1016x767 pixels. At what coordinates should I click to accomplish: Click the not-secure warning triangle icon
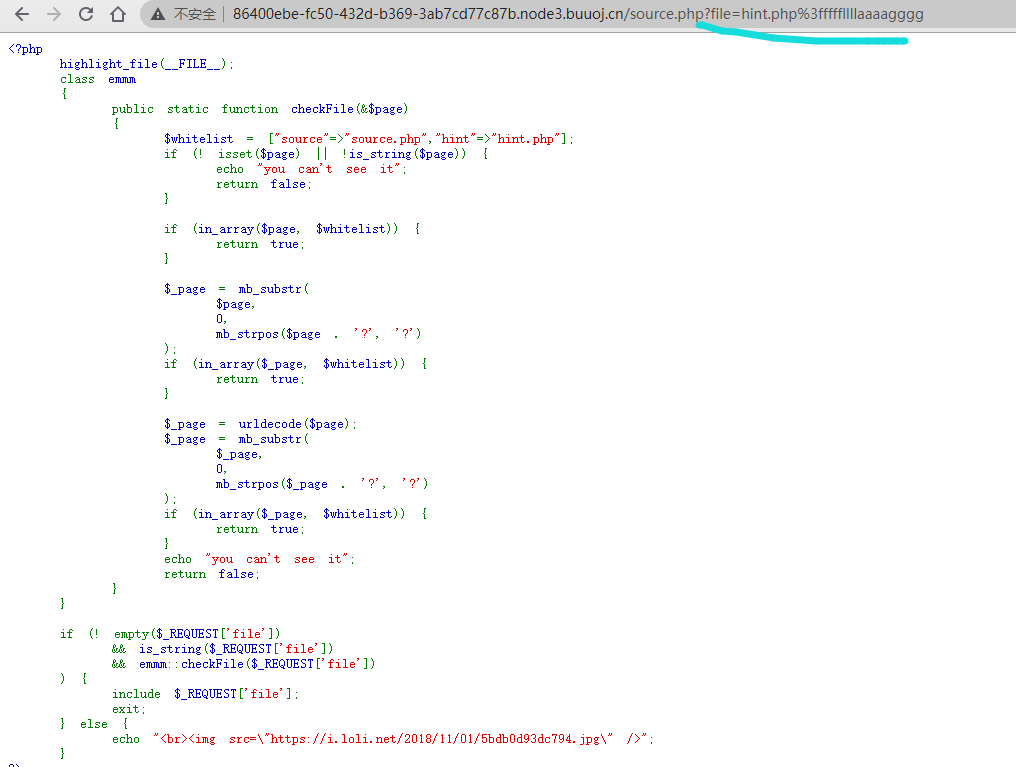tap(157, 14)
